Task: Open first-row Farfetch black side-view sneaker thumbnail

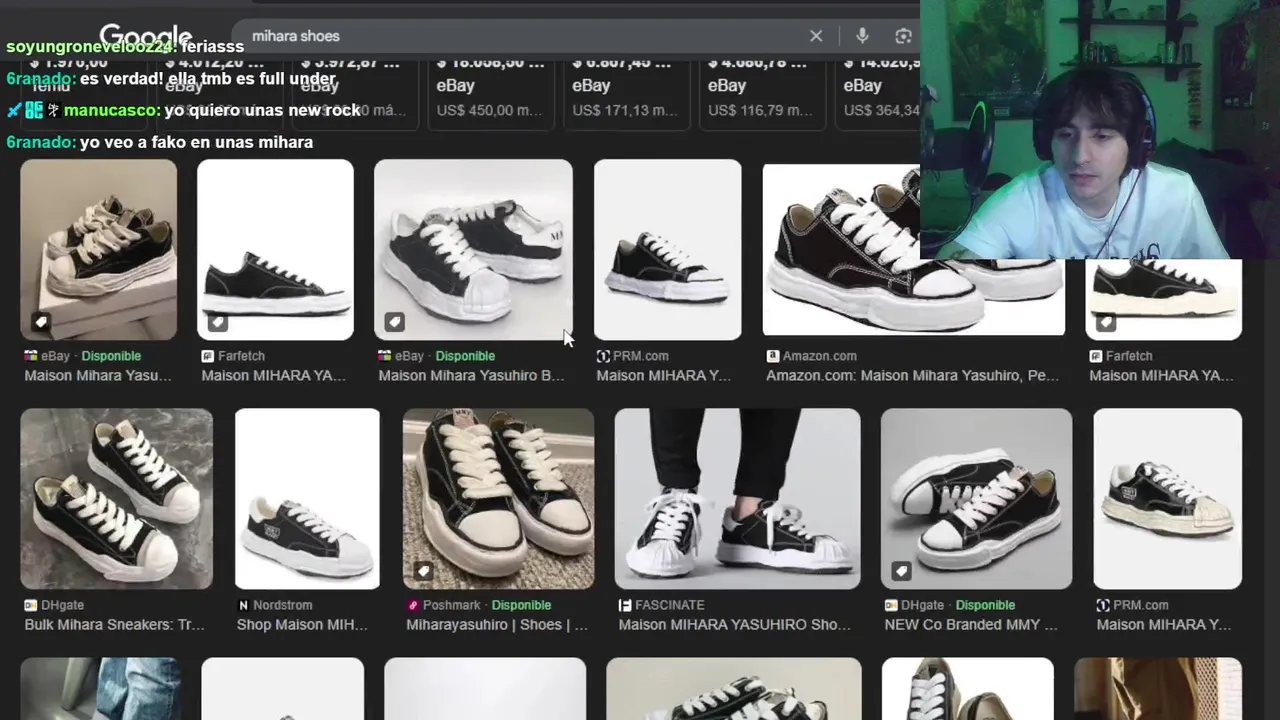Action: point(275,250)
